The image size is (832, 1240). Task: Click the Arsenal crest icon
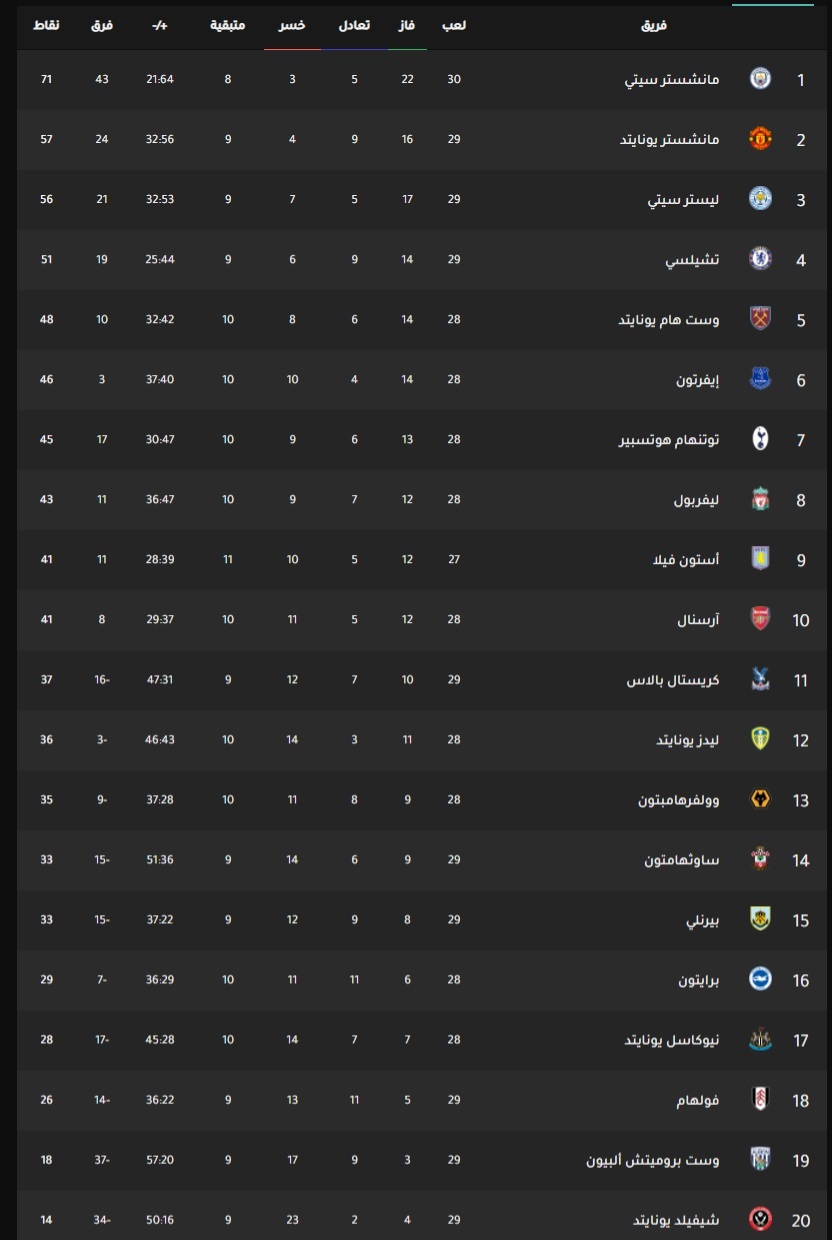pos(760,619)
